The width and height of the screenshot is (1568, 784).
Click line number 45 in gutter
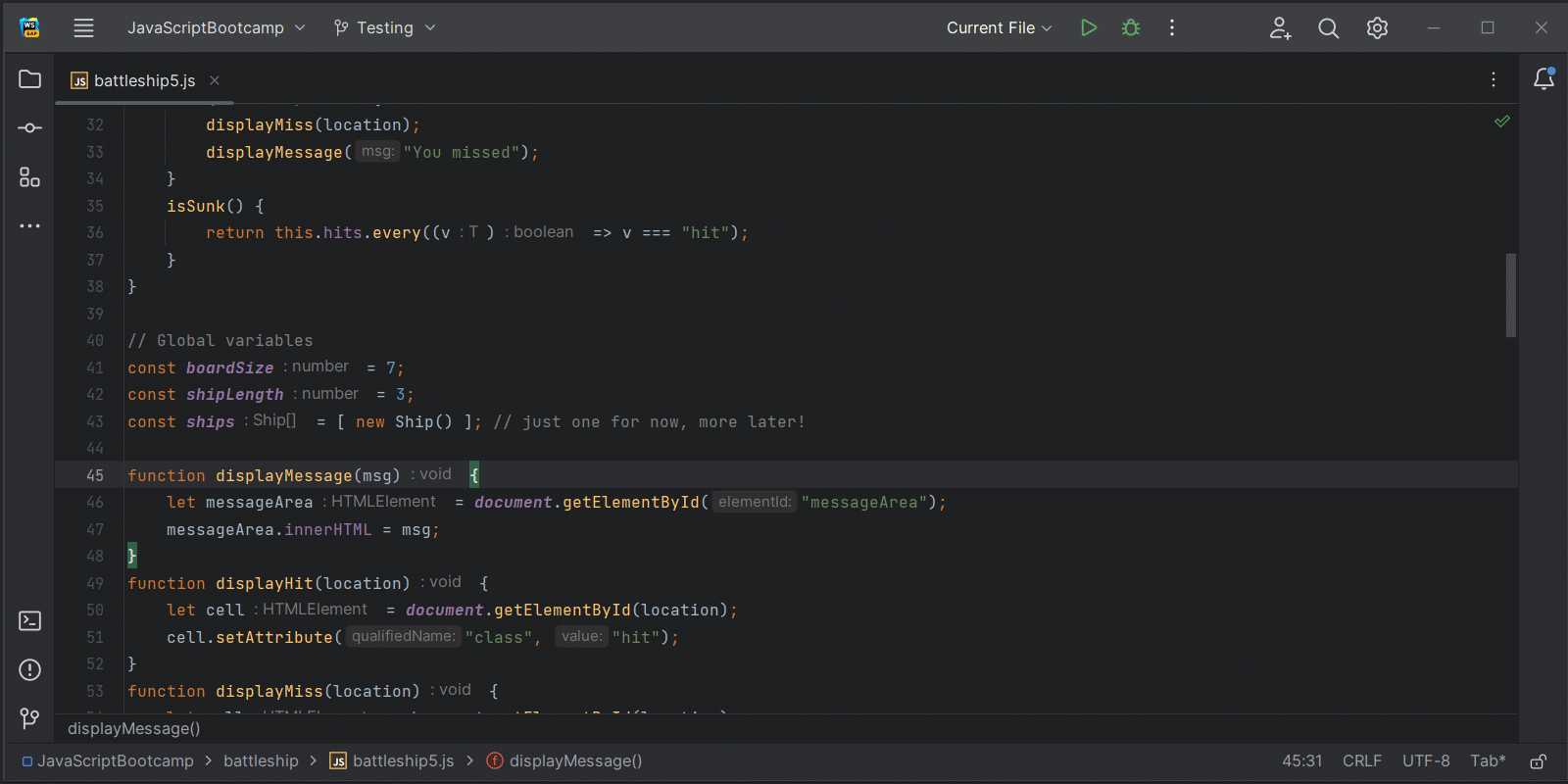[x=95, y=475]
